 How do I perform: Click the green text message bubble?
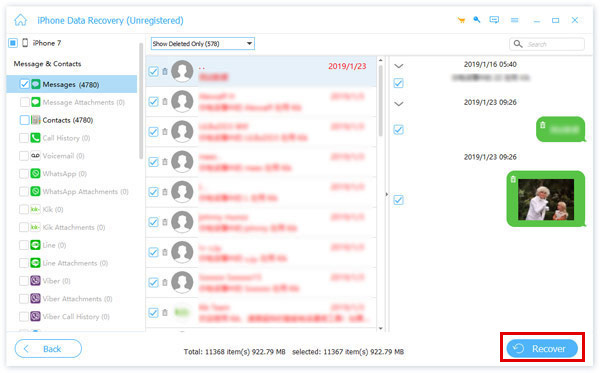click(x=561, y=129)
